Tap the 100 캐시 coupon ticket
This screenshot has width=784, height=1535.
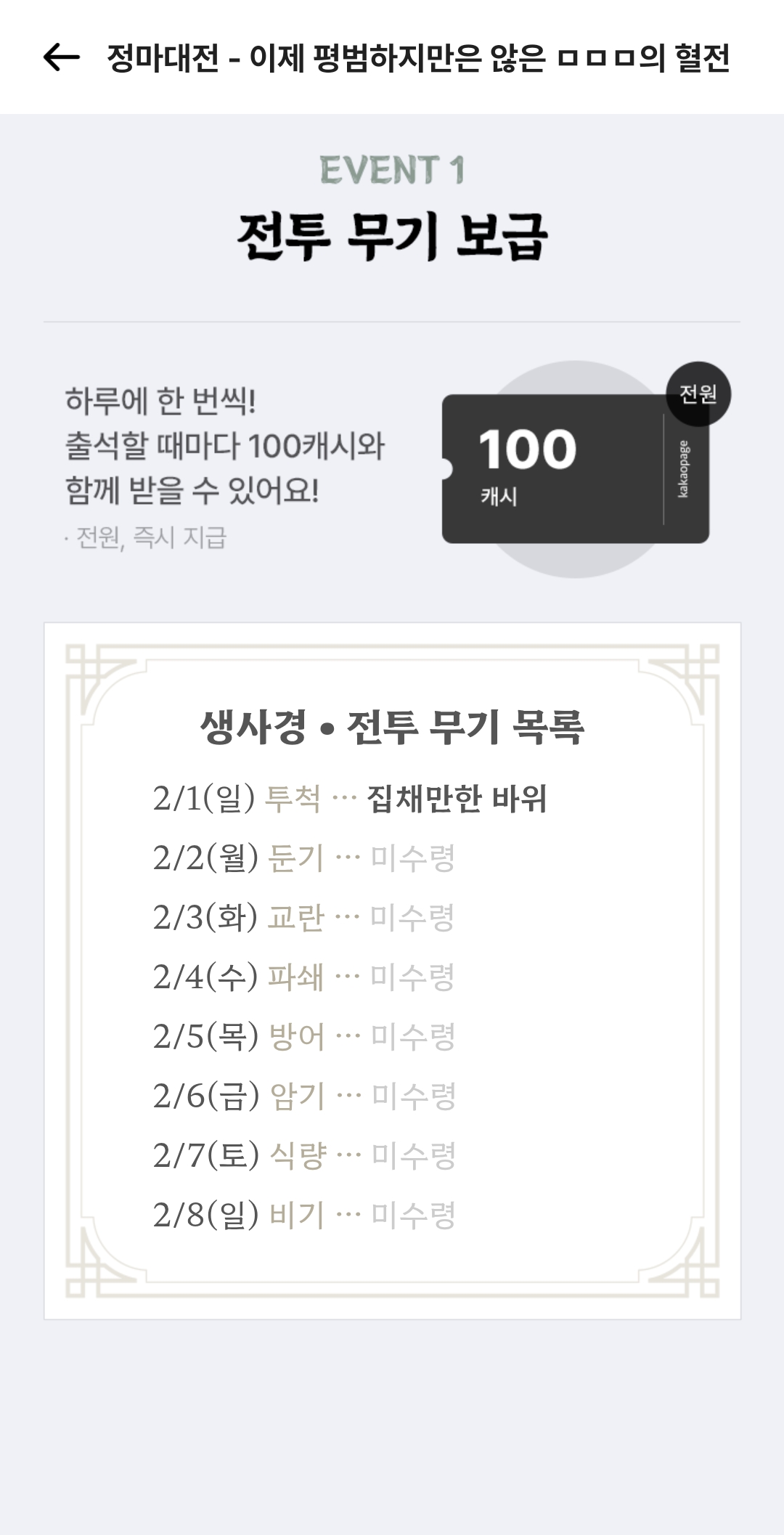click(x=575, y=468)
